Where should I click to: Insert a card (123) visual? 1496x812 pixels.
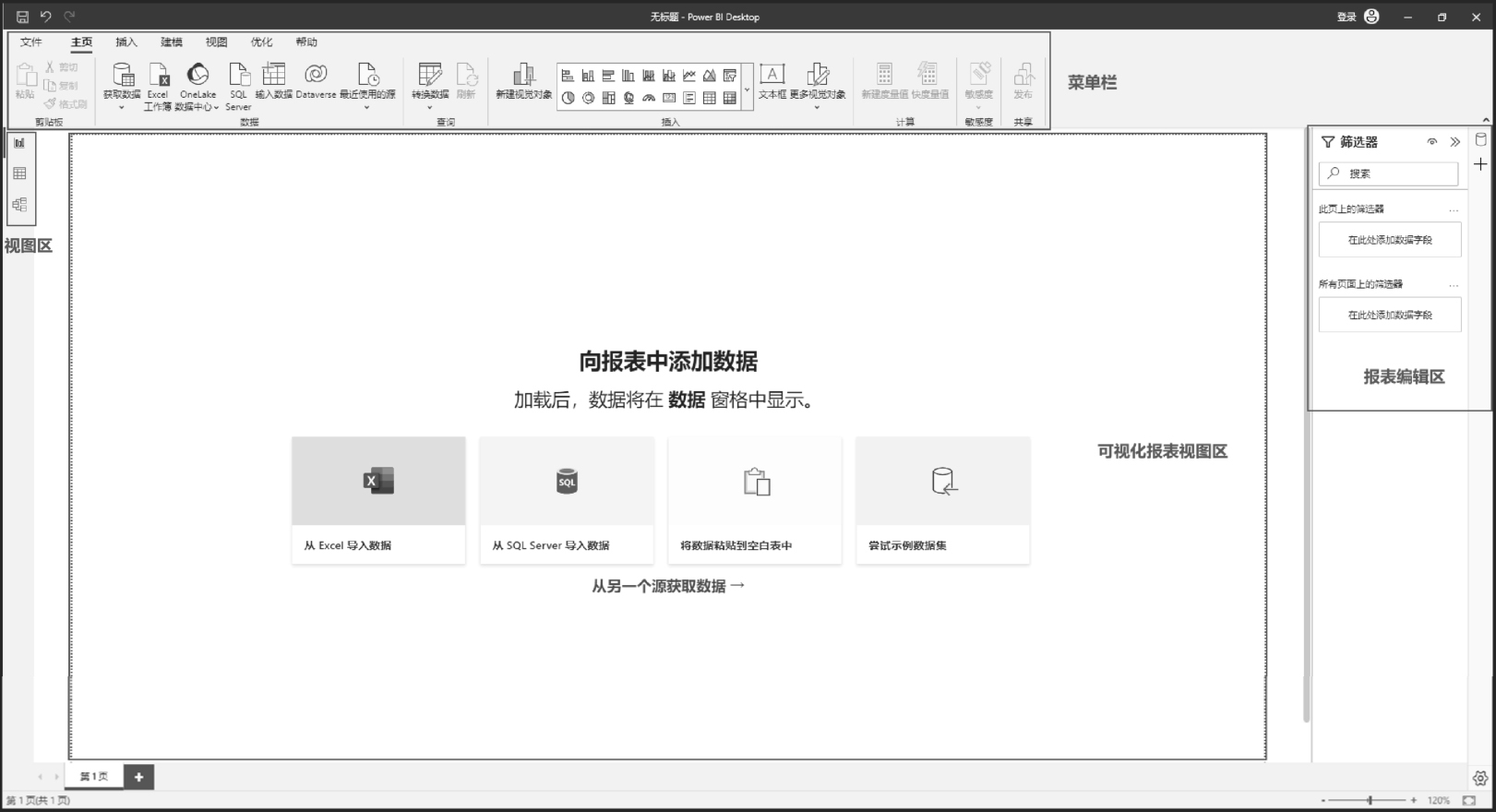click(x=669, y=98)
